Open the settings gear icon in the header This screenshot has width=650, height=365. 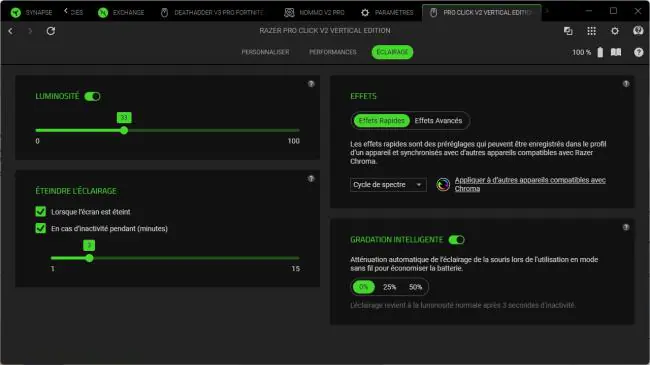point(615,31)
